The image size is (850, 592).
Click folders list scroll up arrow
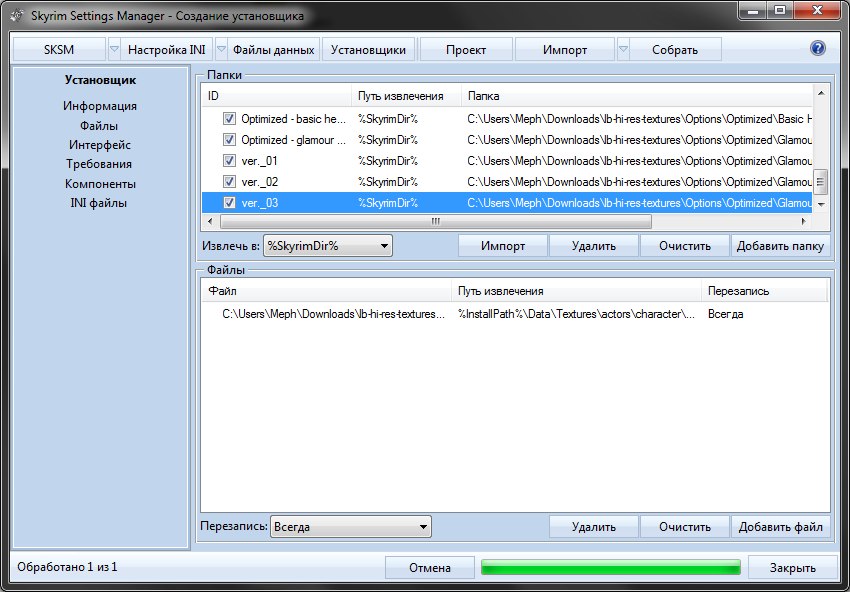tap(821, 93)
